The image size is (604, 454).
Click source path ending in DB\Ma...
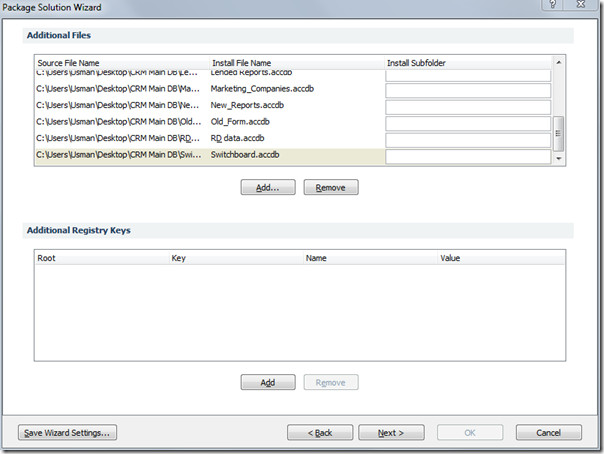pyautogui.click(x=118, y=89)
